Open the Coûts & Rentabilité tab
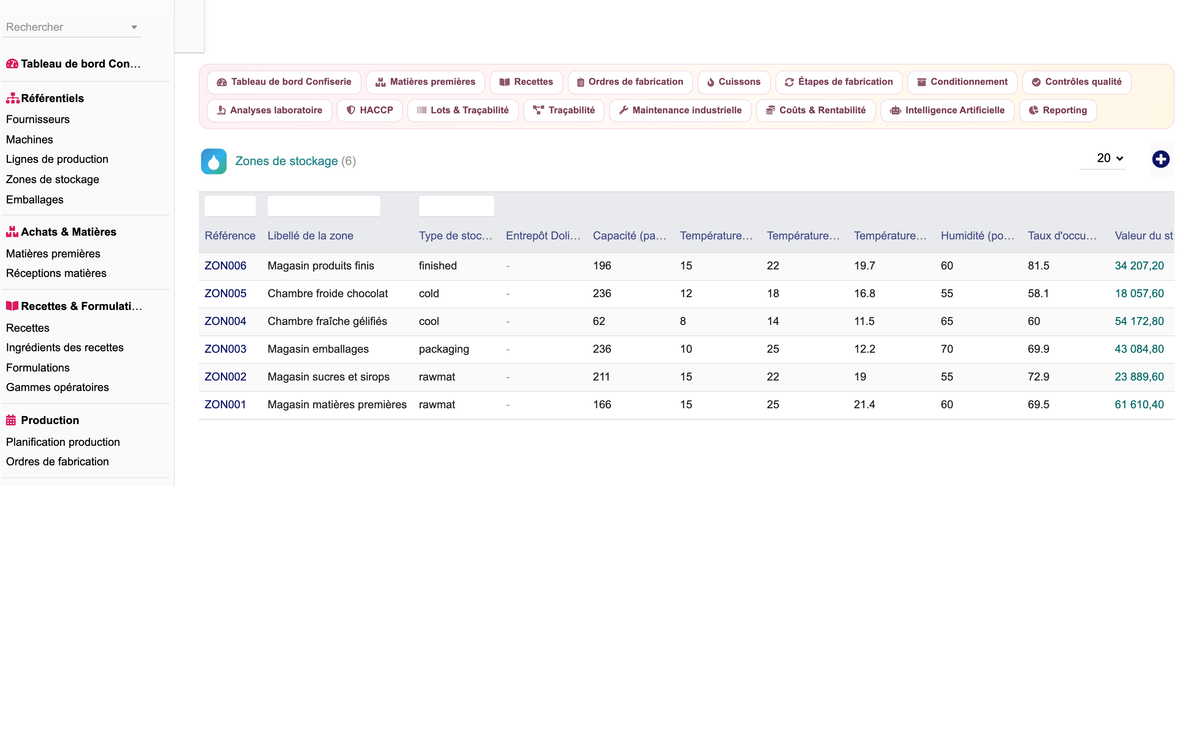 tap(816, 110)
